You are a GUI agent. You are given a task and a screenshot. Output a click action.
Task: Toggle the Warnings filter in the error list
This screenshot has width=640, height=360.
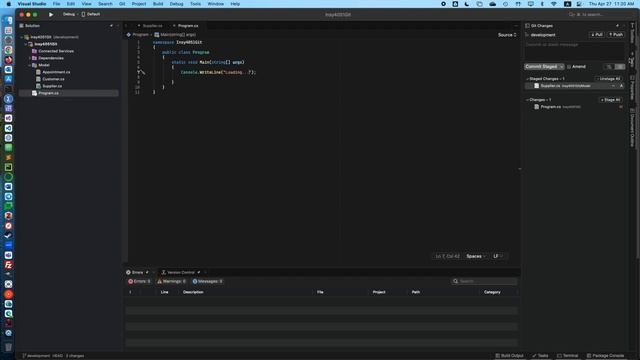tap(171, 281)
